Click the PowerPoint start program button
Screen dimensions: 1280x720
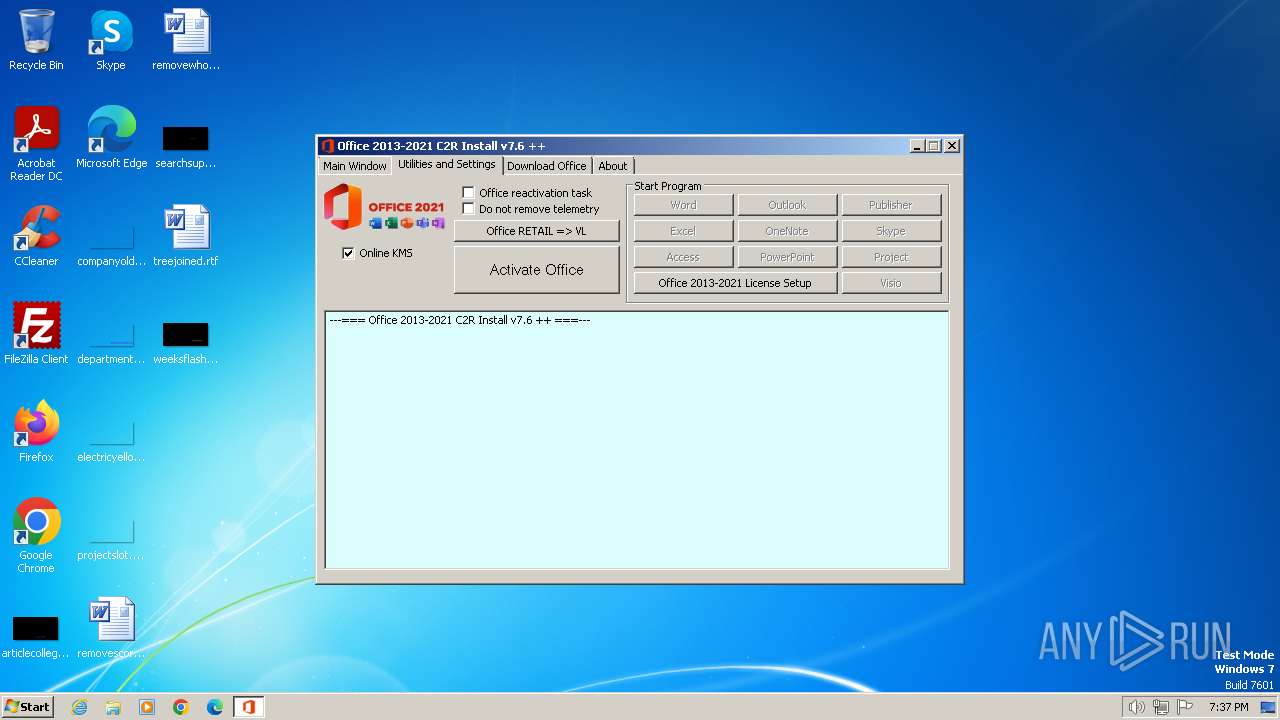(x=787, y=257)
